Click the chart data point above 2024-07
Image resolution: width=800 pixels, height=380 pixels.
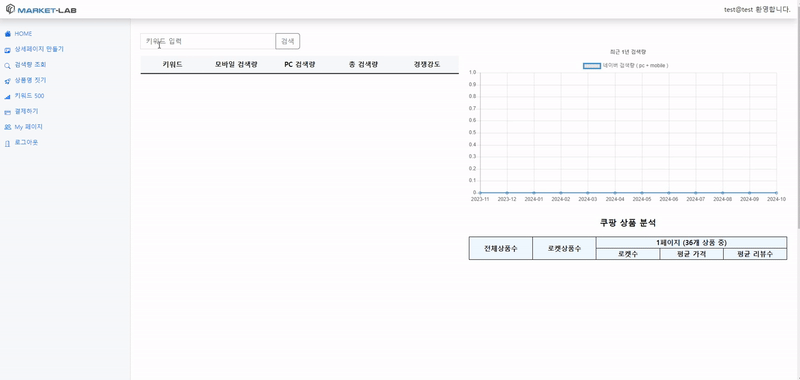tap(695, 193)
